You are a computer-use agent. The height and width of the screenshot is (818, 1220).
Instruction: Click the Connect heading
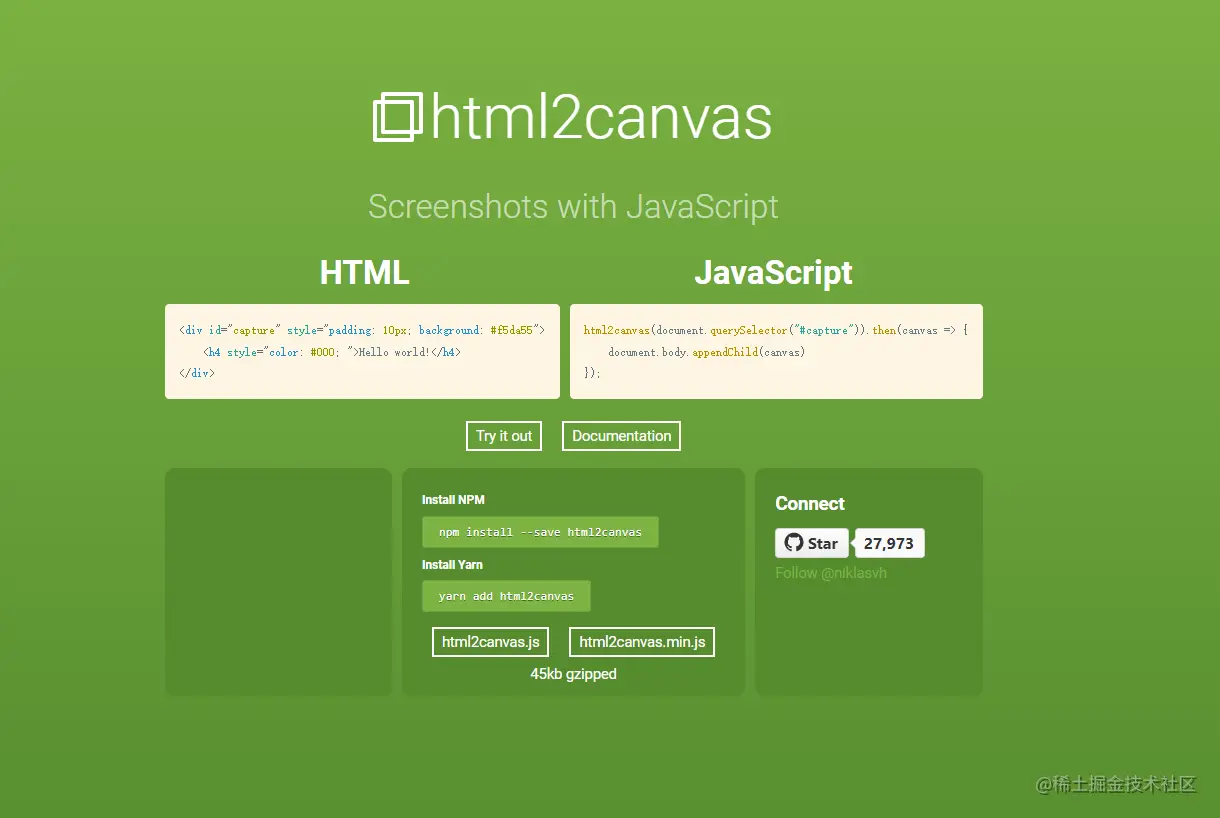click(810, 504)
